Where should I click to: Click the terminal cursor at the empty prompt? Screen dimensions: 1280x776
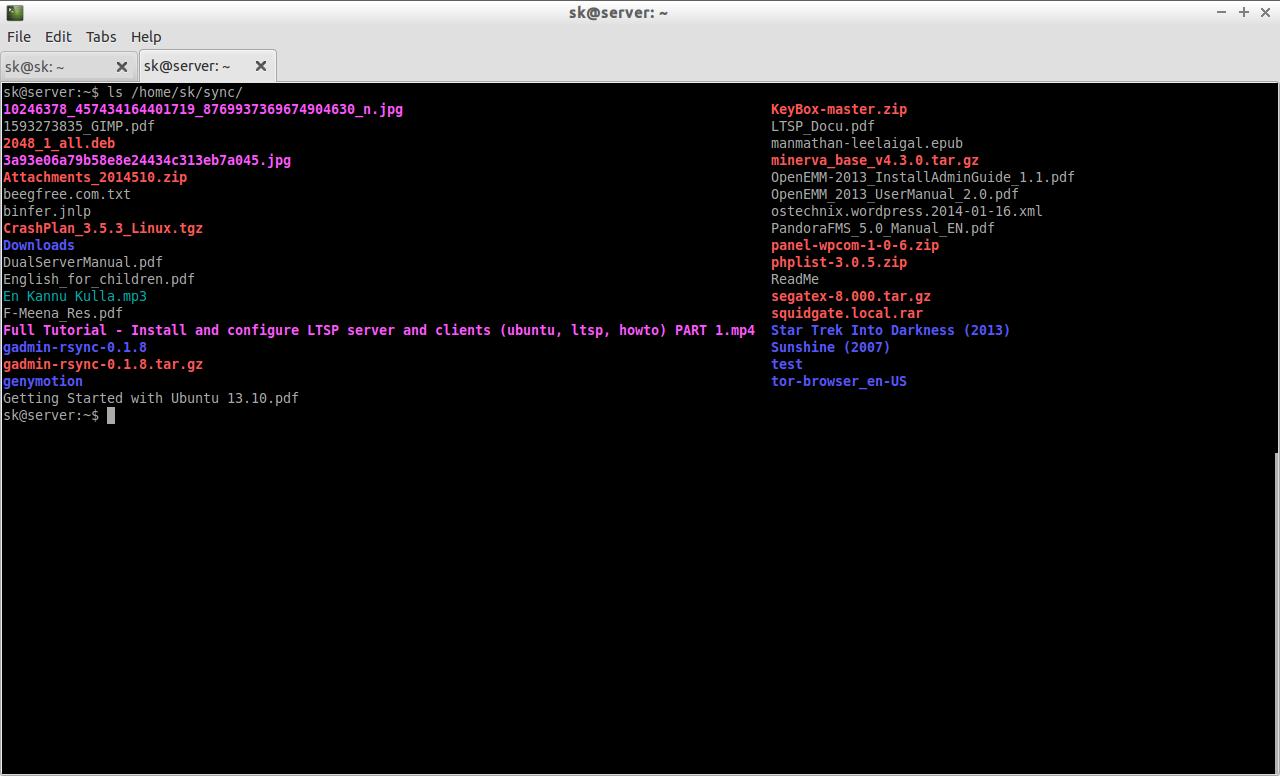pos(111,415)
